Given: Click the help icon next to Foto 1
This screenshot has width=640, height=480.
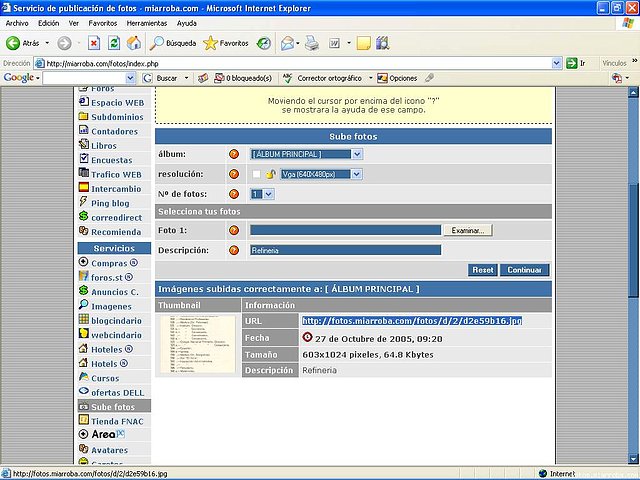Looking at the screenshot, I should (234, 230).
